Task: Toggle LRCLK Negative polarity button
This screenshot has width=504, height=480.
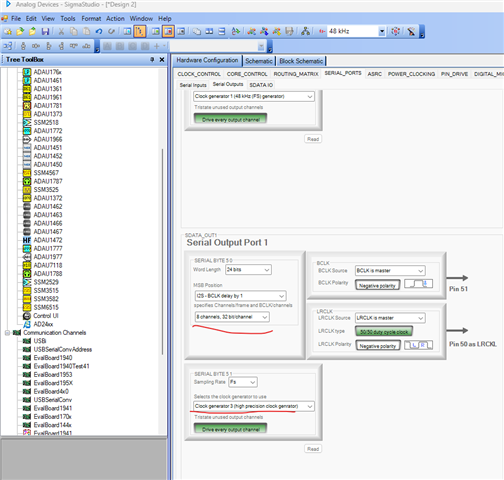Action: pos(377,346)
